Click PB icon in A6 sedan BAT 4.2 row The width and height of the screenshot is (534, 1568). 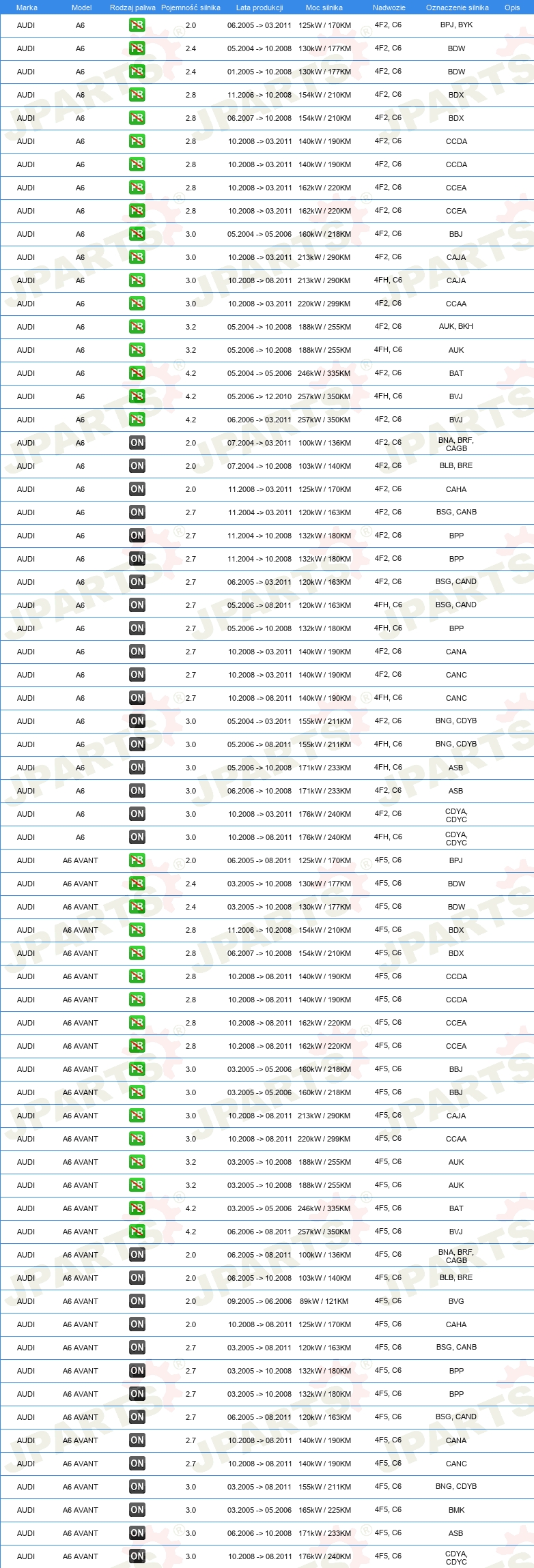coord(137,373)
